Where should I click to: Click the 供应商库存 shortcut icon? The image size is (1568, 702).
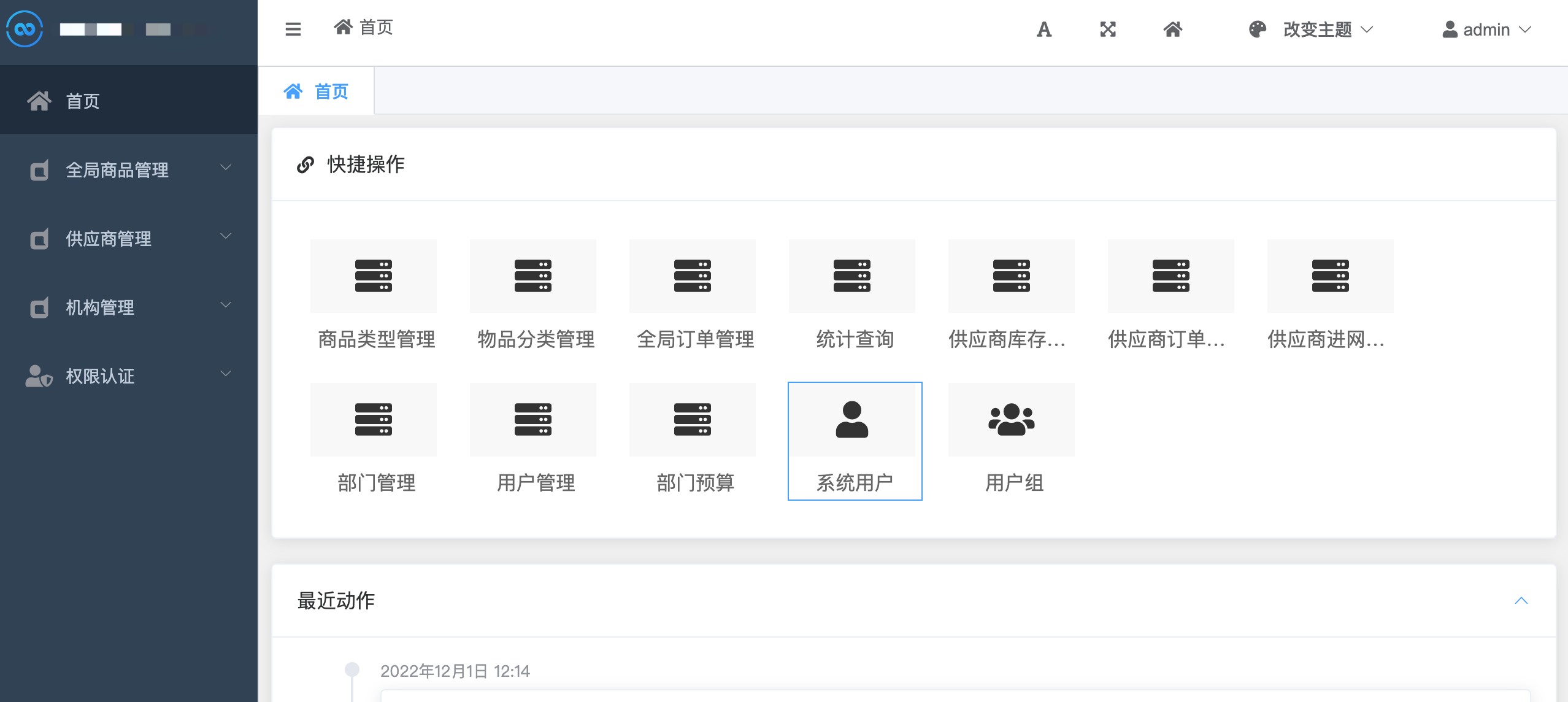1012,276
